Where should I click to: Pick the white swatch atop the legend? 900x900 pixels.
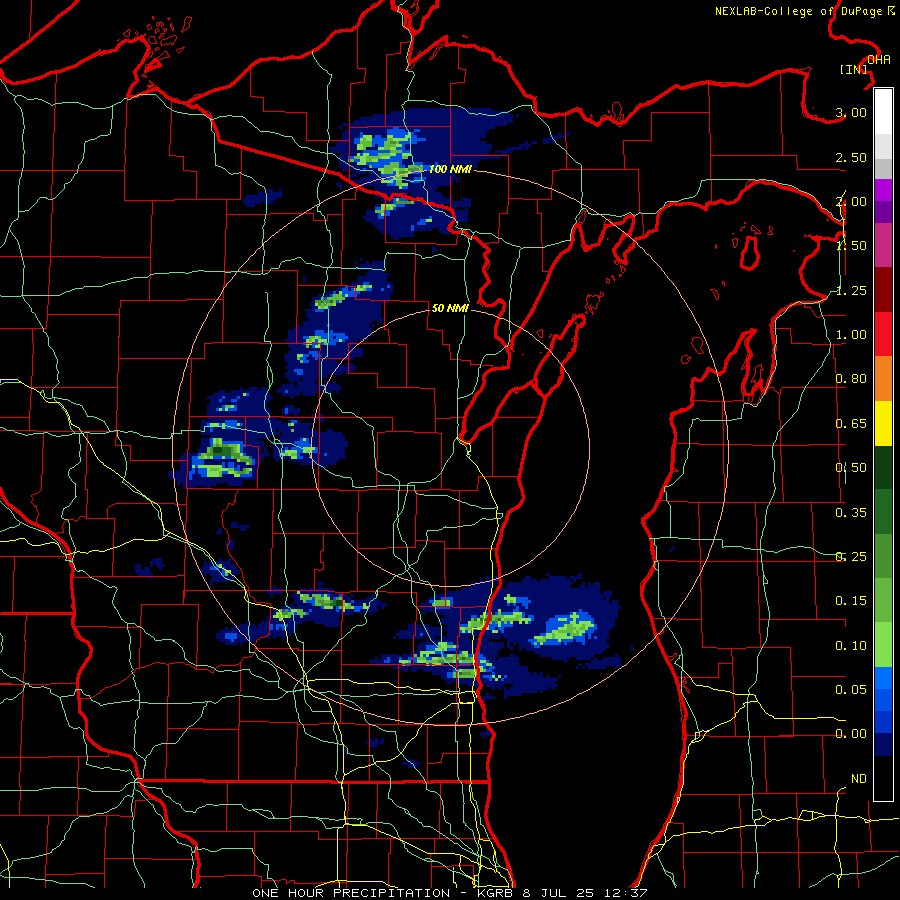click(883, 111)
